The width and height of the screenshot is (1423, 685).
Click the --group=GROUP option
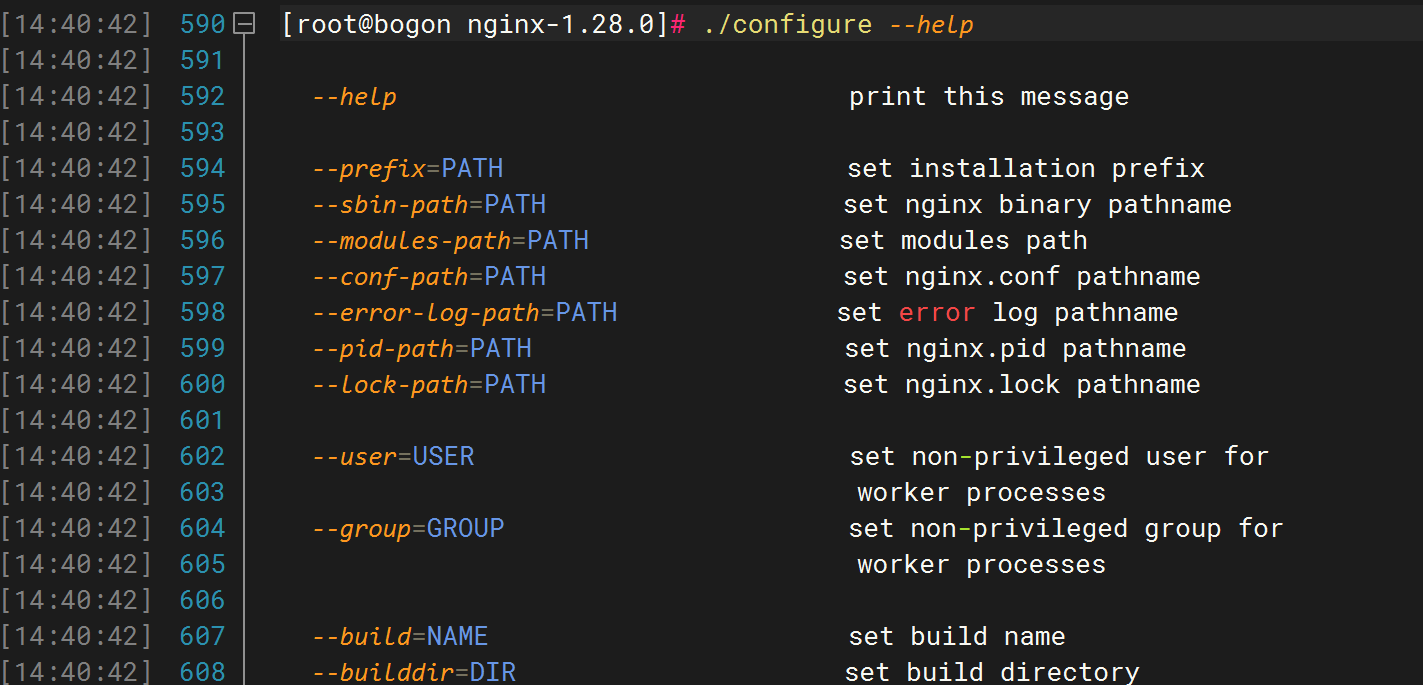coord(408,528)
